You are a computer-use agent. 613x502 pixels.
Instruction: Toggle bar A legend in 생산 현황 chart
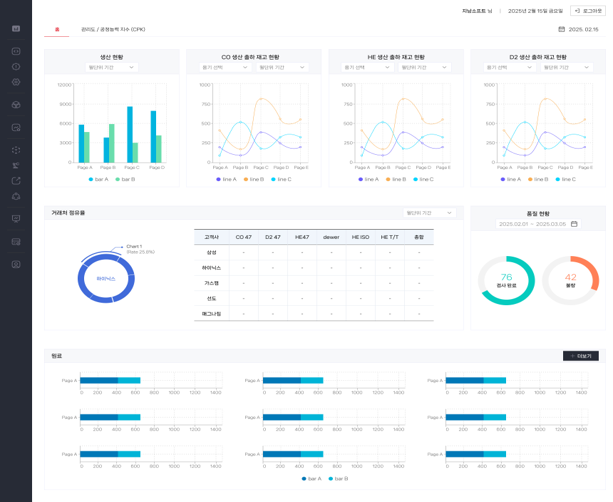(x=102, y=179)
